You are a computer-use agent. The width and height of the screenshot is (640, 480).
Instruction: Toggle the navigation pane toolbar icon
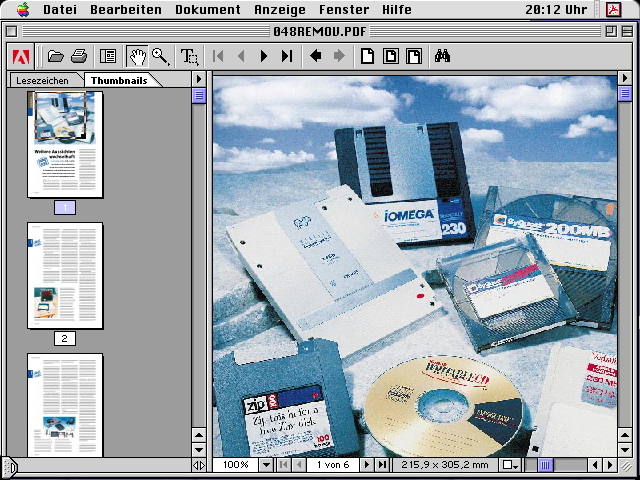pyautogui.click(x=108, y=56)
